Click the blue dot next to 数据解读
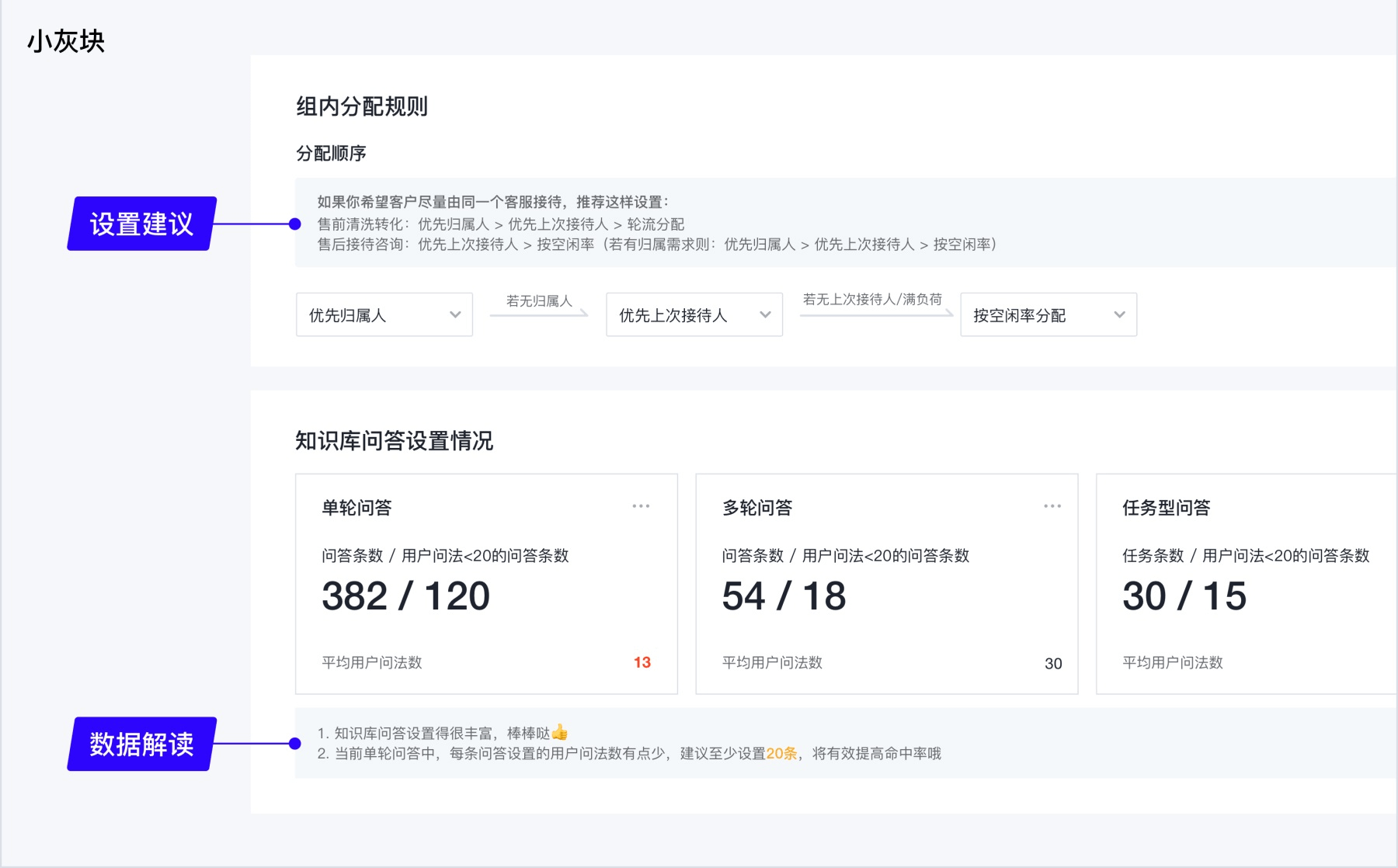1398x868 pixels. point(294,744)
